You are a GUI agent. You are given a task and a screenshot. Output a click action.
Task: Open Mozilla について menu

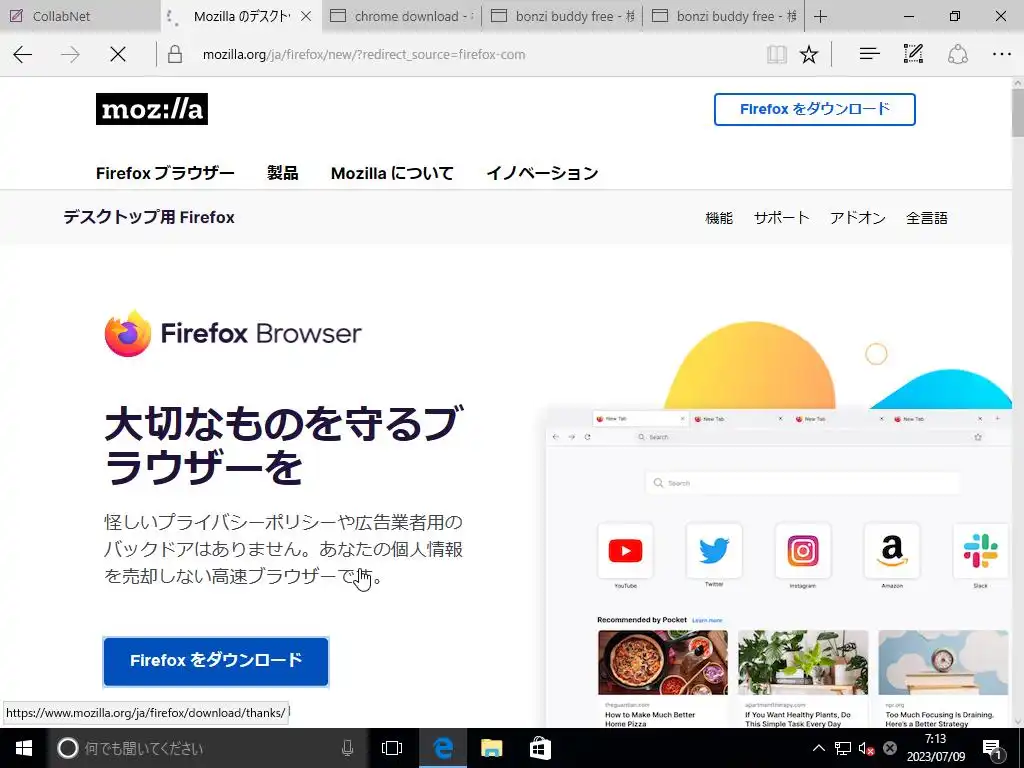[392, 173]
